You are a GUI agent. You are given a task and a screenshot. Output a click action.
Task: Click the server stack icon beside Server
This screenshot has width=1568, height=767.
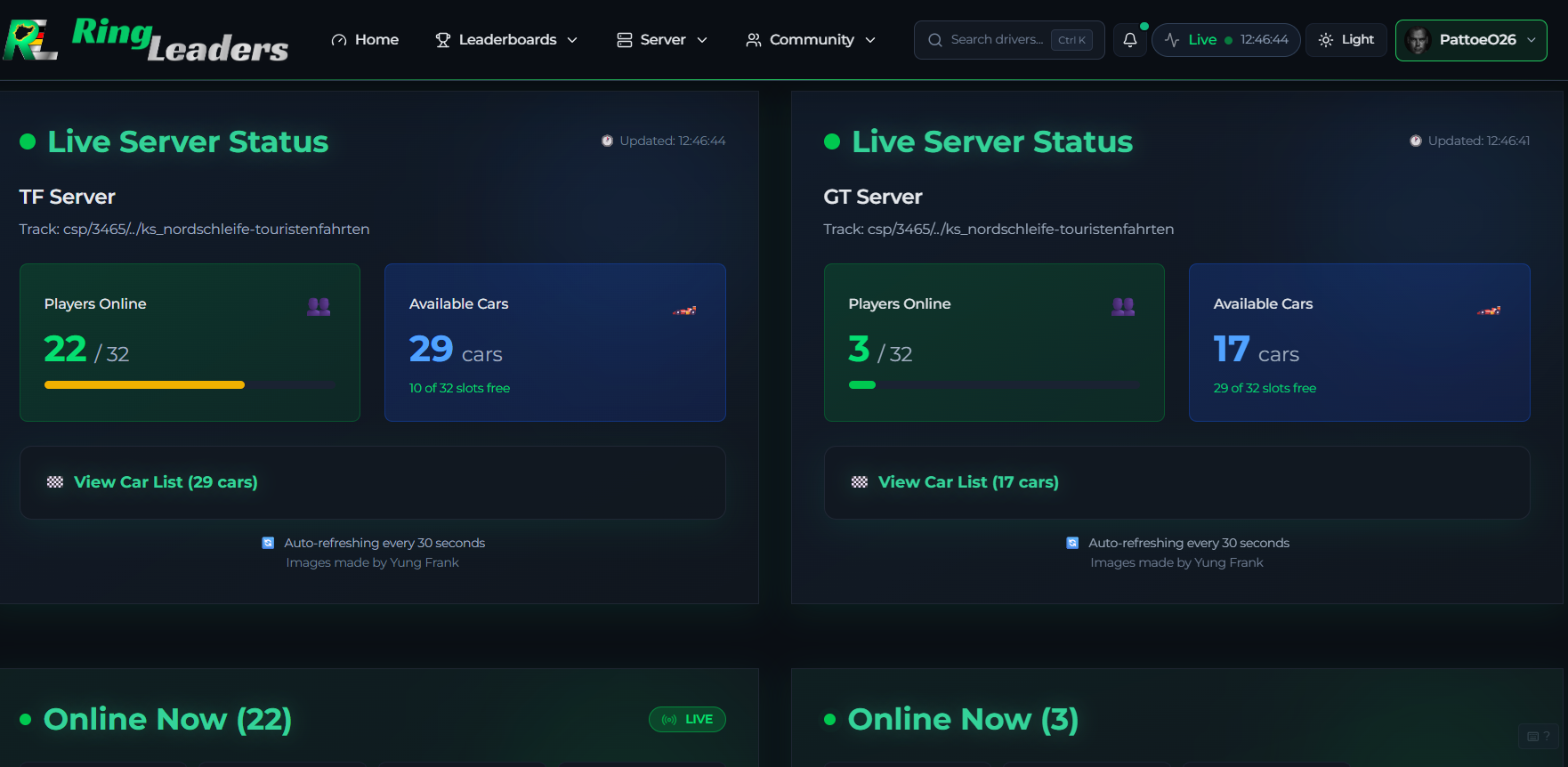(625, 40)
